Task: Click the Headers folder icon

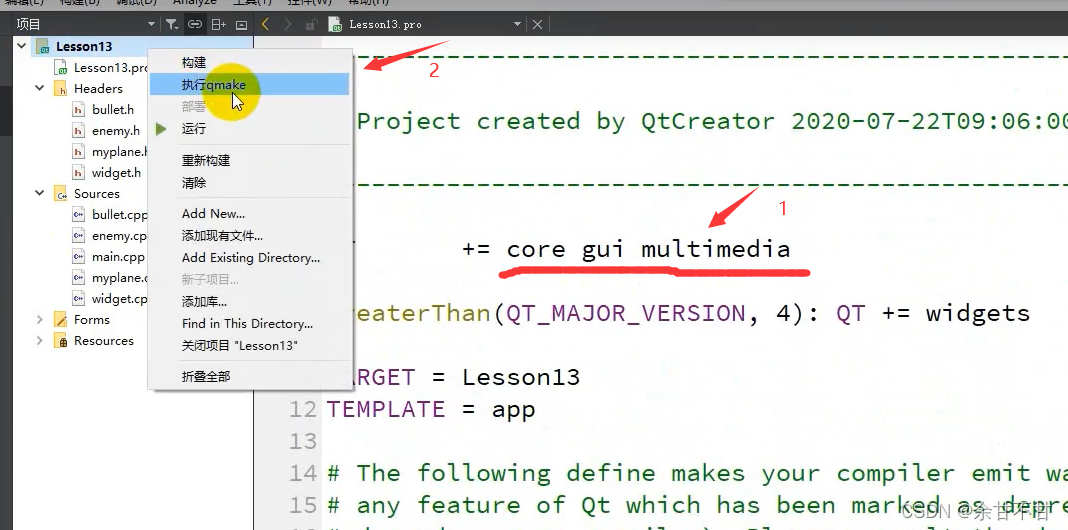Action: pyautogui.click(x=61, y=89)
